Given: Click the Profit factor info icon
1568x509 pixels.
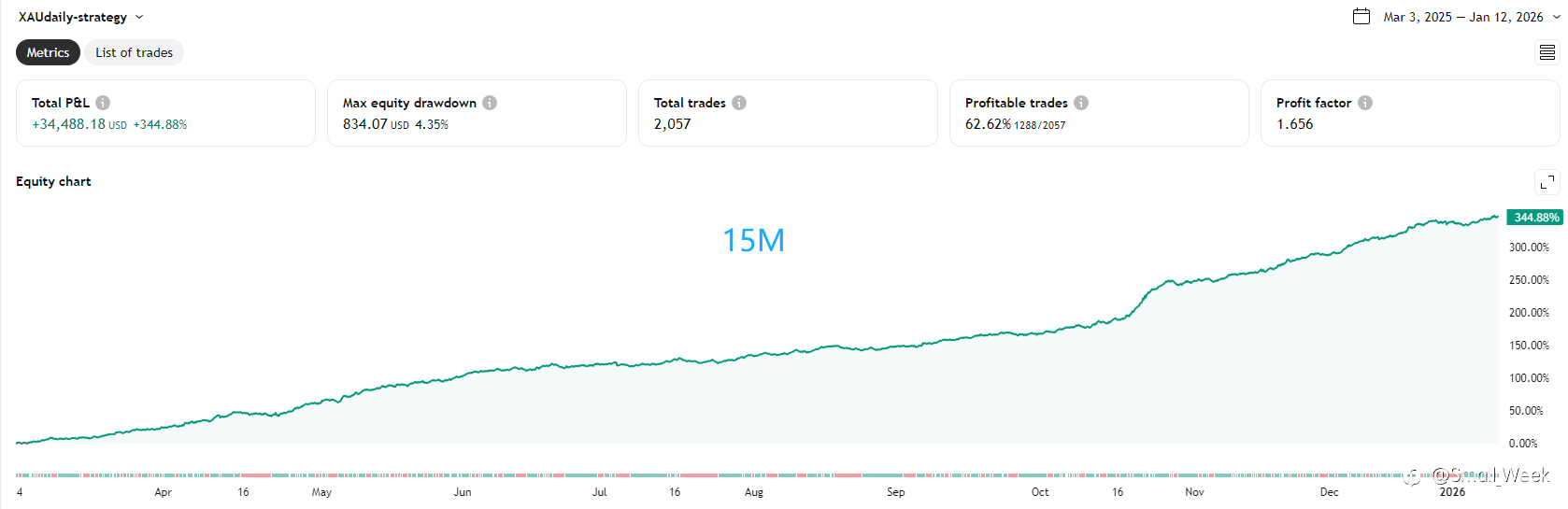Looking at the screenshot, I should [1365, 103].
